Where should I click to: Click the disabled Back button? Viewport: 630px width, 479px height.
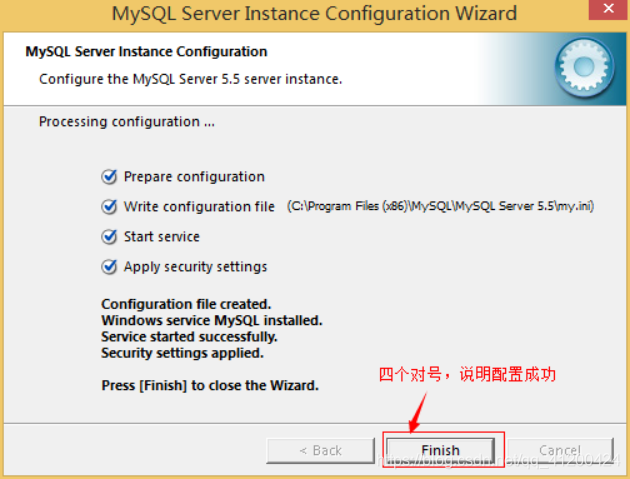tap(321, 450)
